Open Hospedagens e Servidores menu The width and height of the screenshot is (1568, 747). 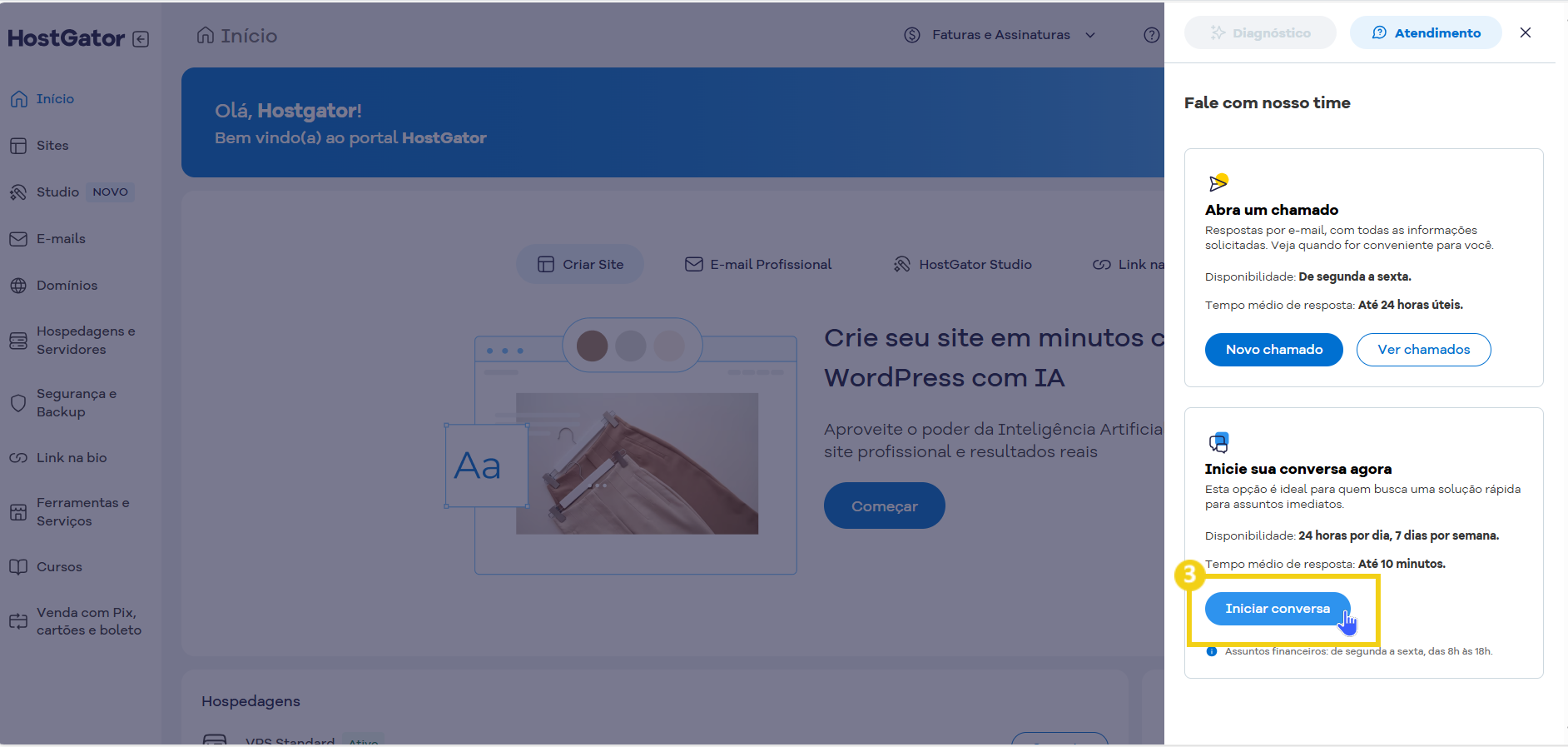[85, 341]
